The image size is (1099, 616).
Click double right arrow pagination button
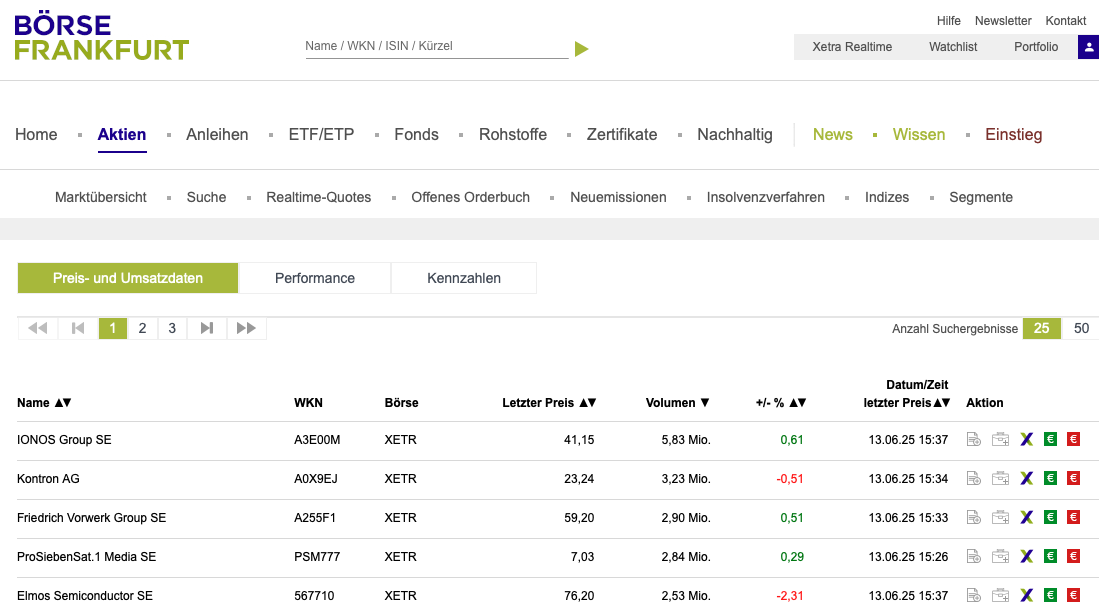[246, 328]
